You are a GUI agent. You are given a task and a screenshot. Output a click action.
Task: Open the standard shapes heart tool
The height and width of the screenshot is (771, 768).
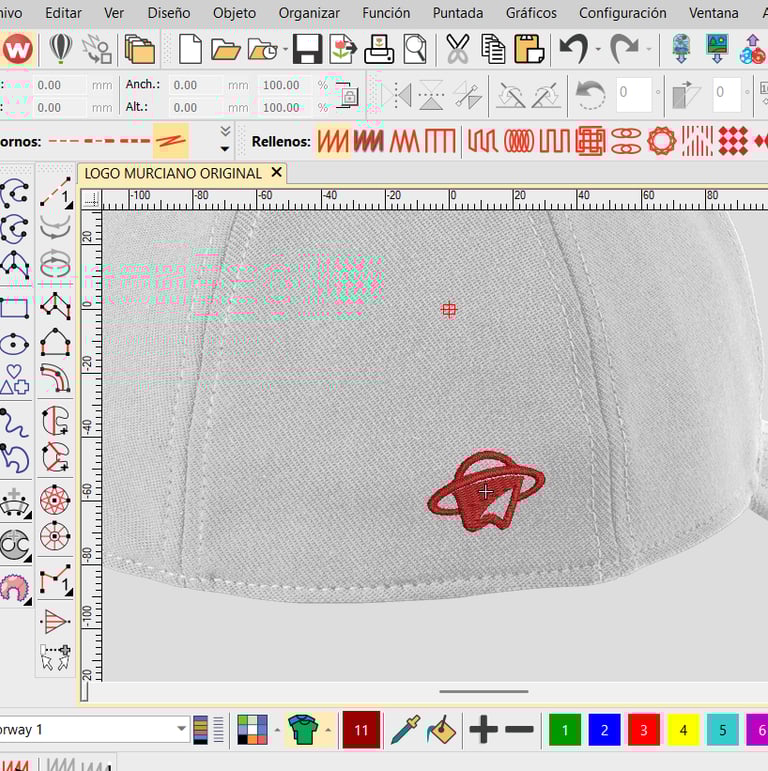point(15,380)
